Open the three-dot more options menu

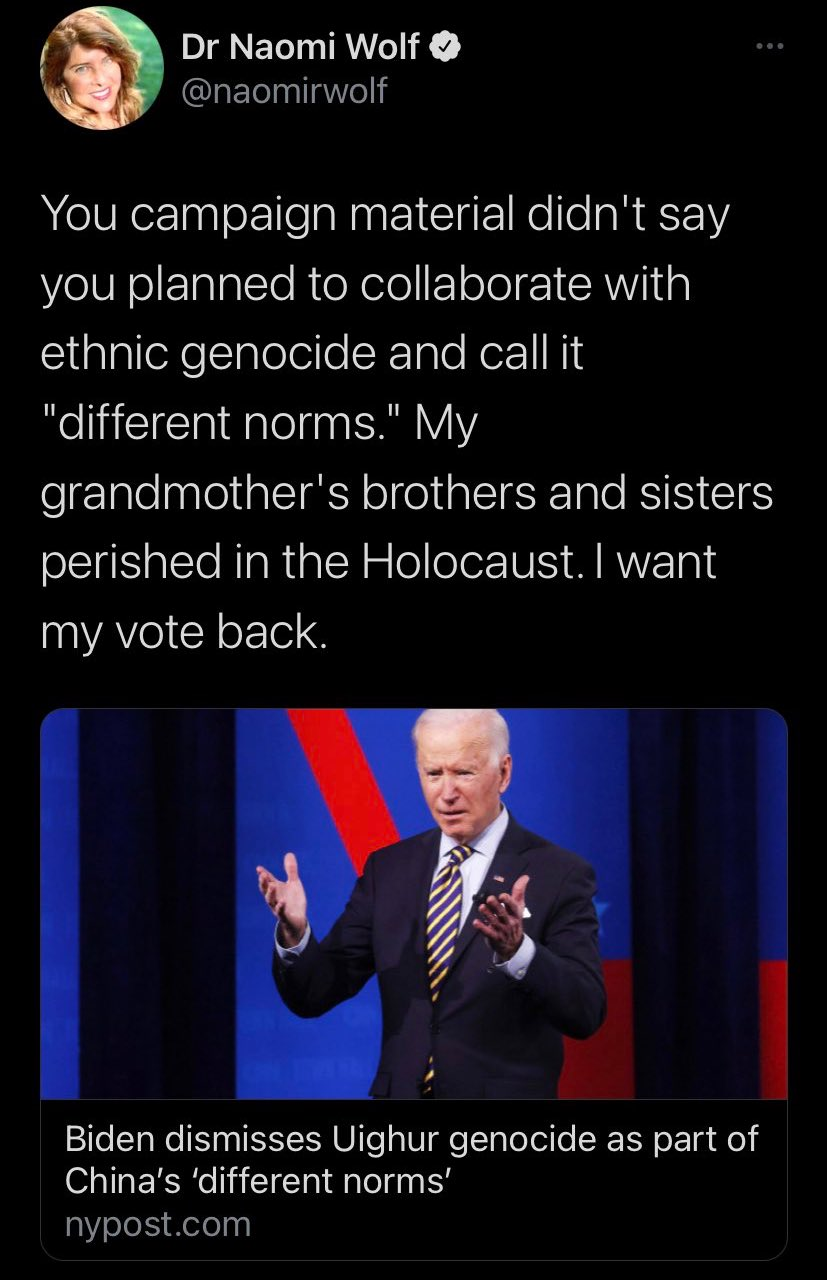tap(767, 46)
